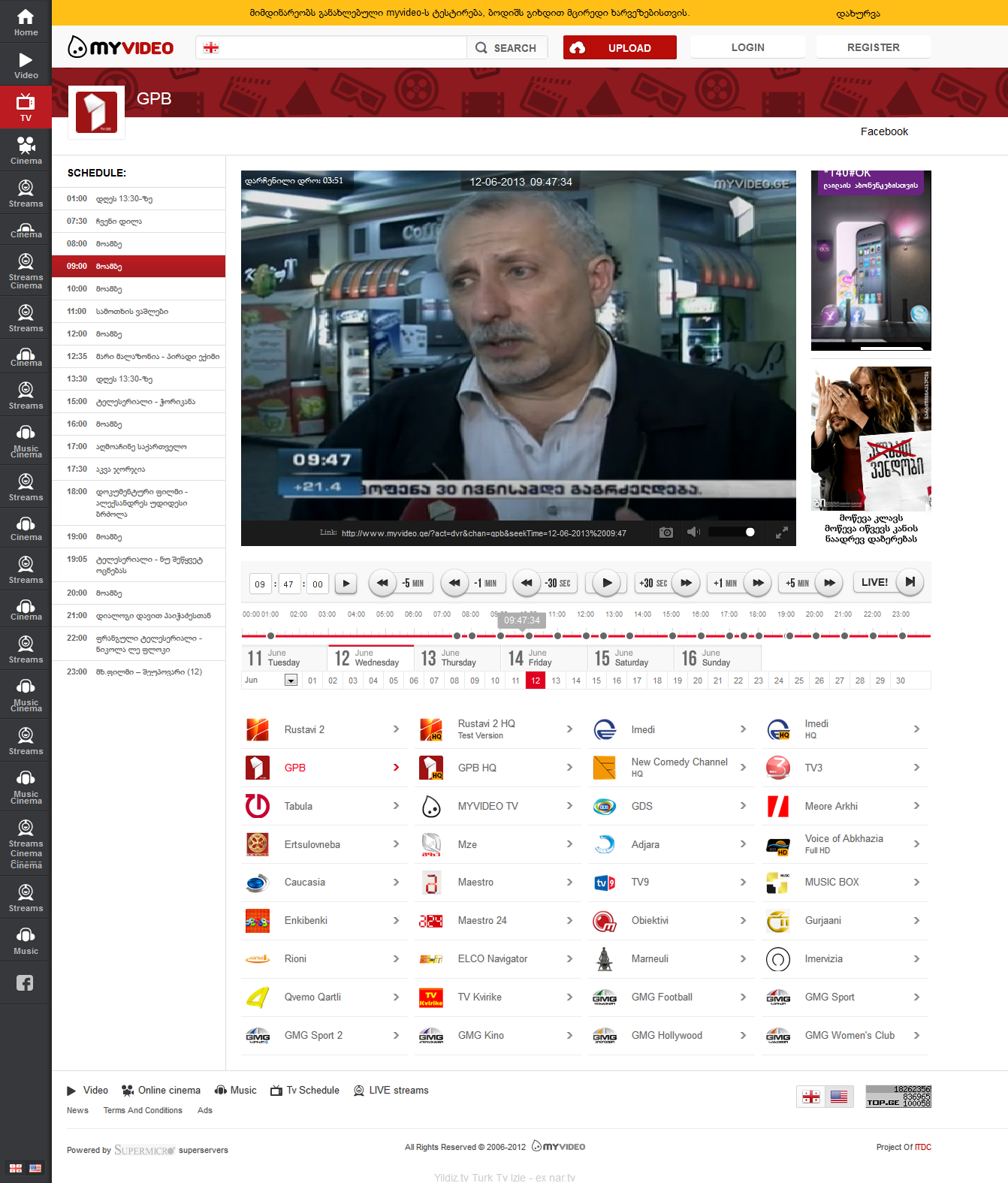The height and width of the screenshot is (1183, 1008).
Task: Play from the entered time
Action: point(346,584)
